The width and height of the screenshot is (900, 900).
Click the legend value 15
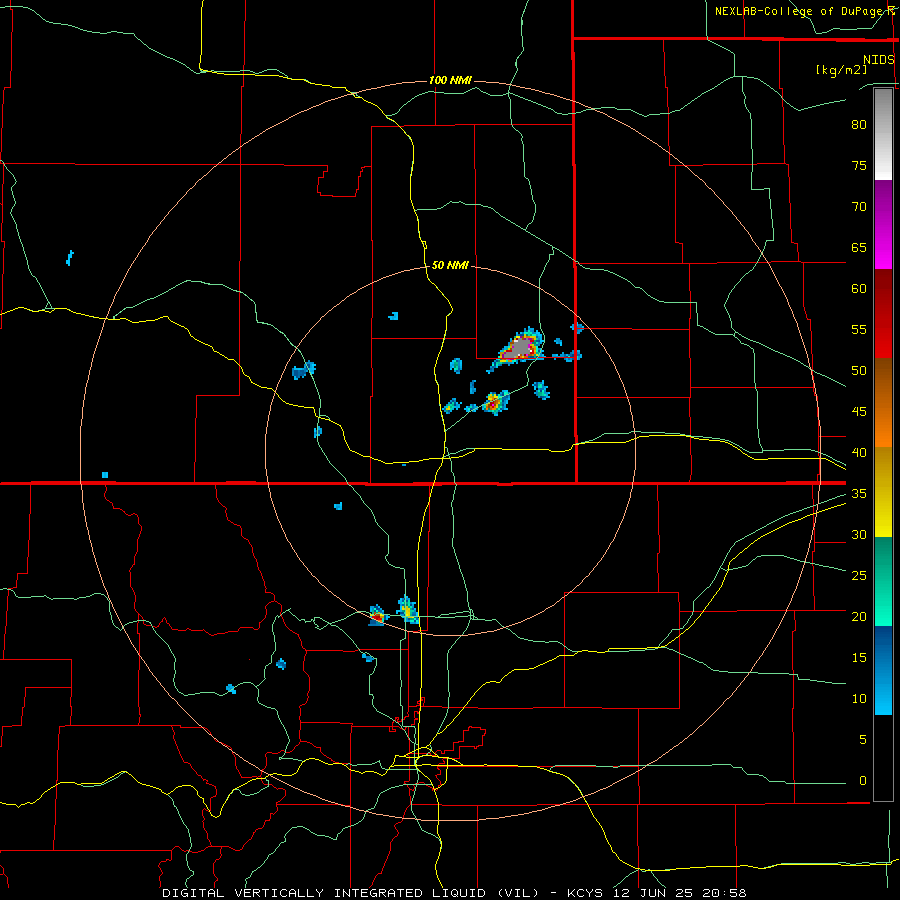pyautogui.click(x=859, y=657)
